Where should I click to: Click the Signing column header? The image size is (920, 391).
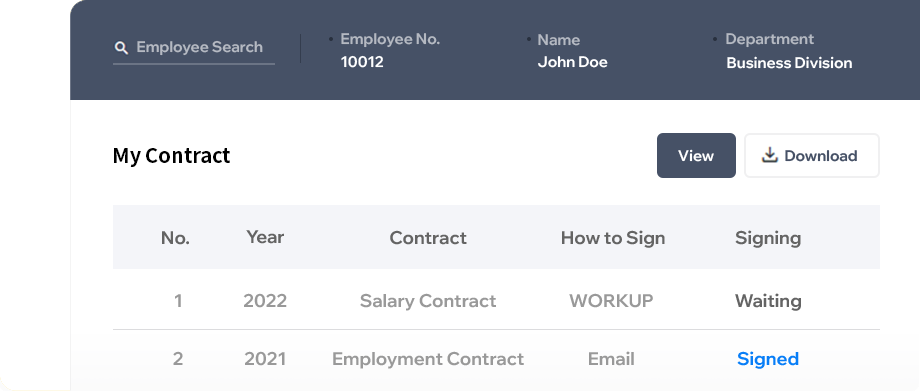768,238
